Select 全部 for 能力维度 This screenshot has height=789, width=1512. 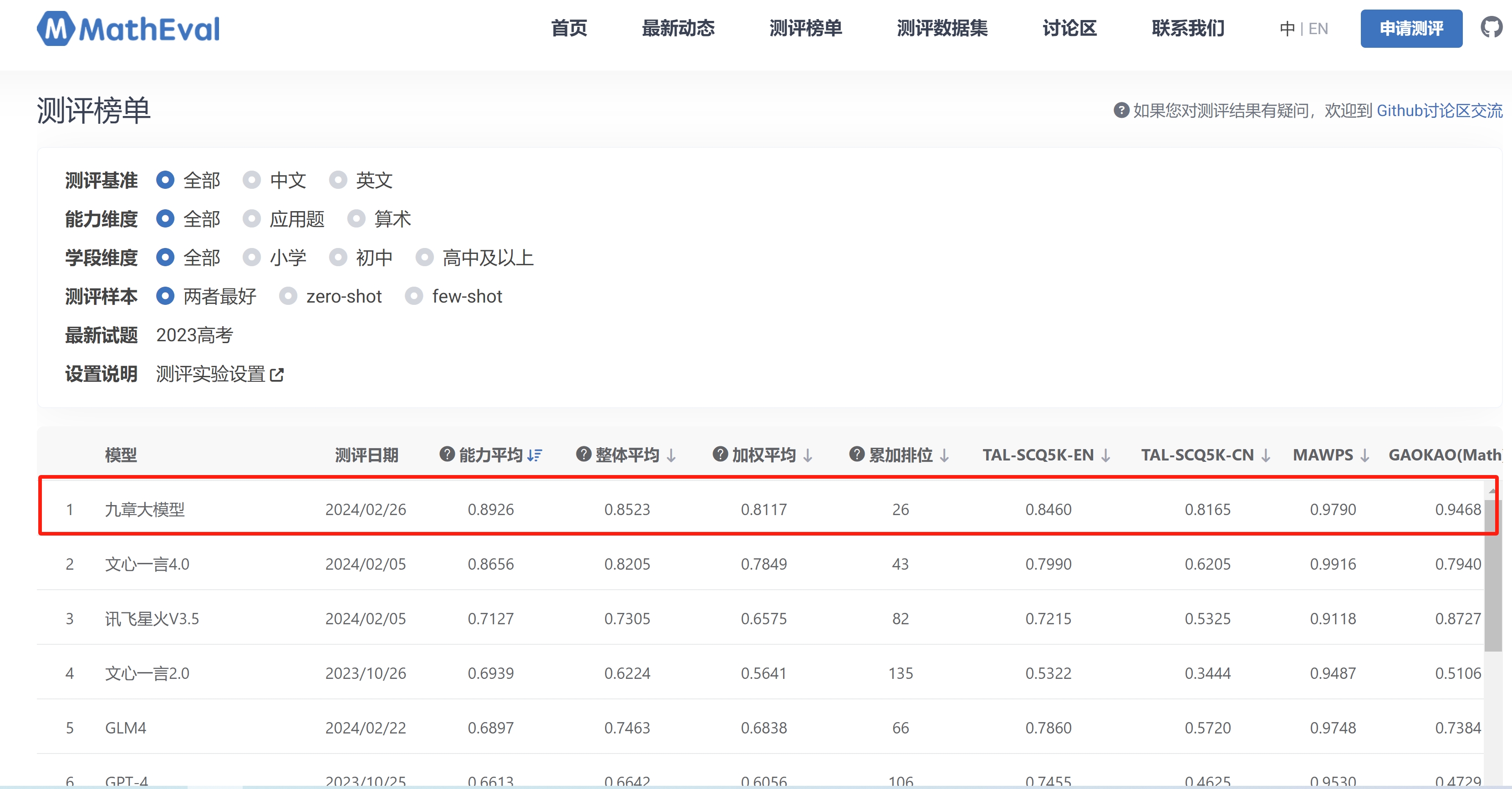click(x=165, y=219)
